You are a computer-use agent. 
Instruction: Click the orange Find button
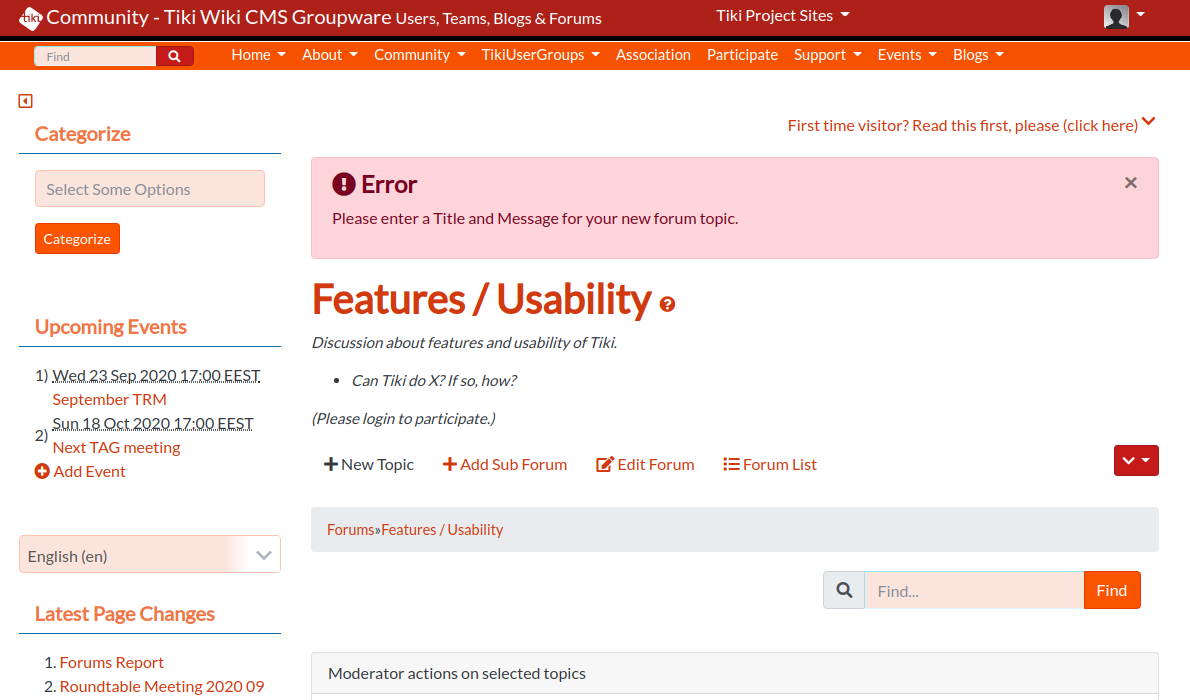[x=1112, y=590]
